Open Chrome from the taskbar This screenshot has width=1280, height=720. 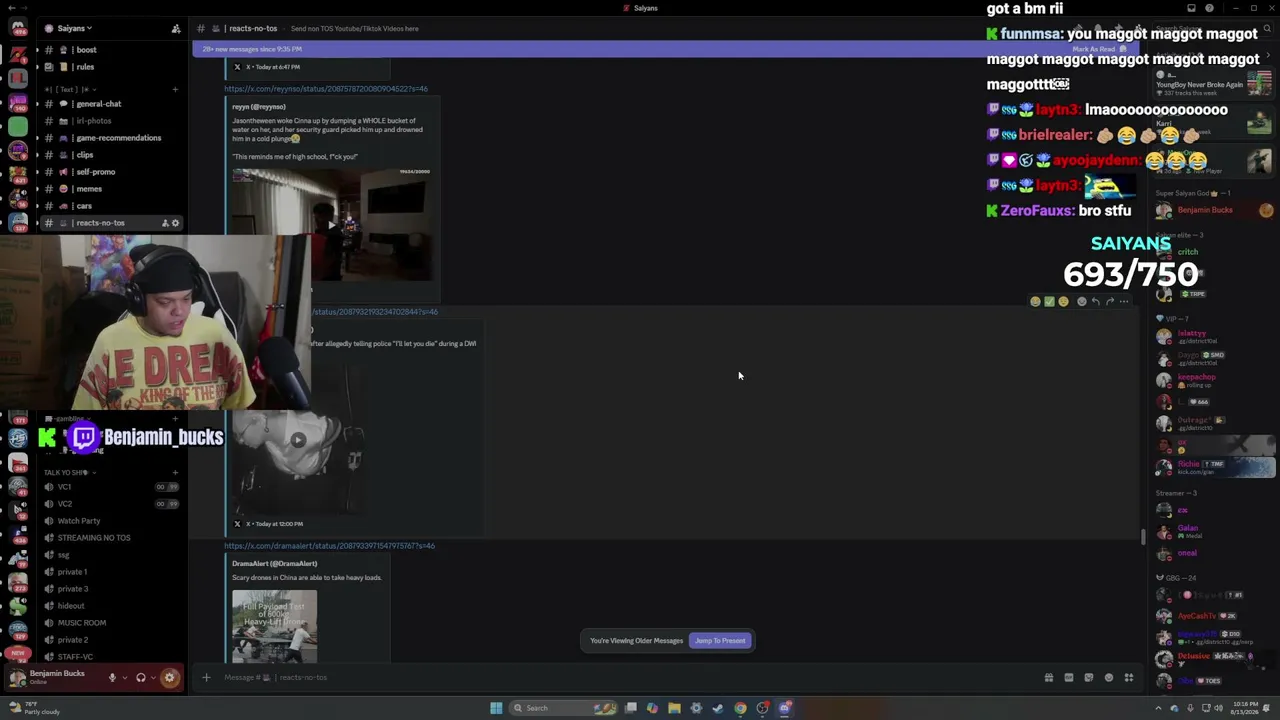(740, 708)
